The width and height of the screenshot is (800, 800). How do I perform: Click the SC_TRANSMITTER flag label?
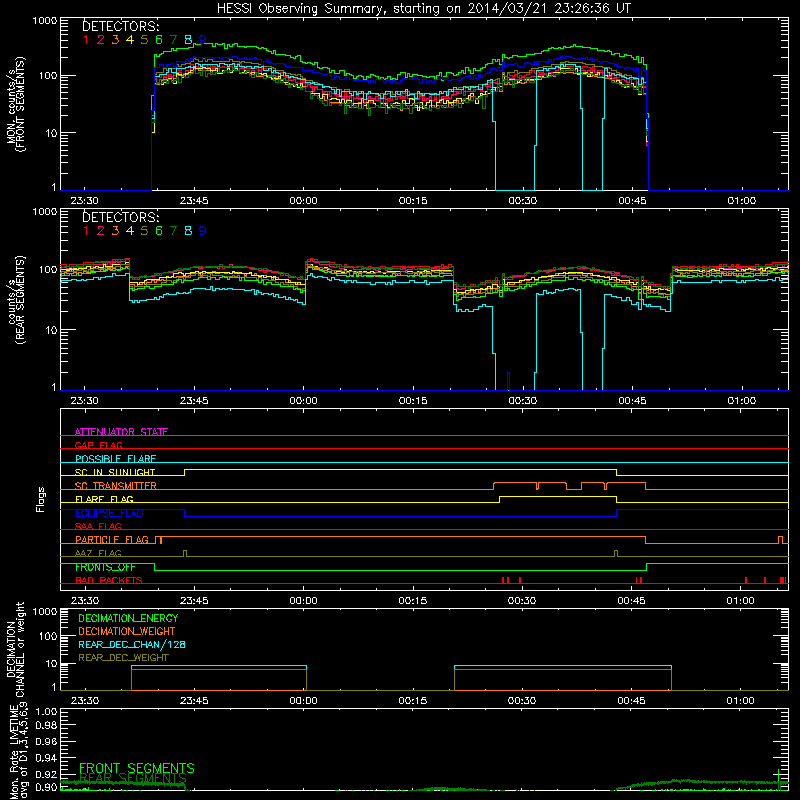click(x=116, y=486)
